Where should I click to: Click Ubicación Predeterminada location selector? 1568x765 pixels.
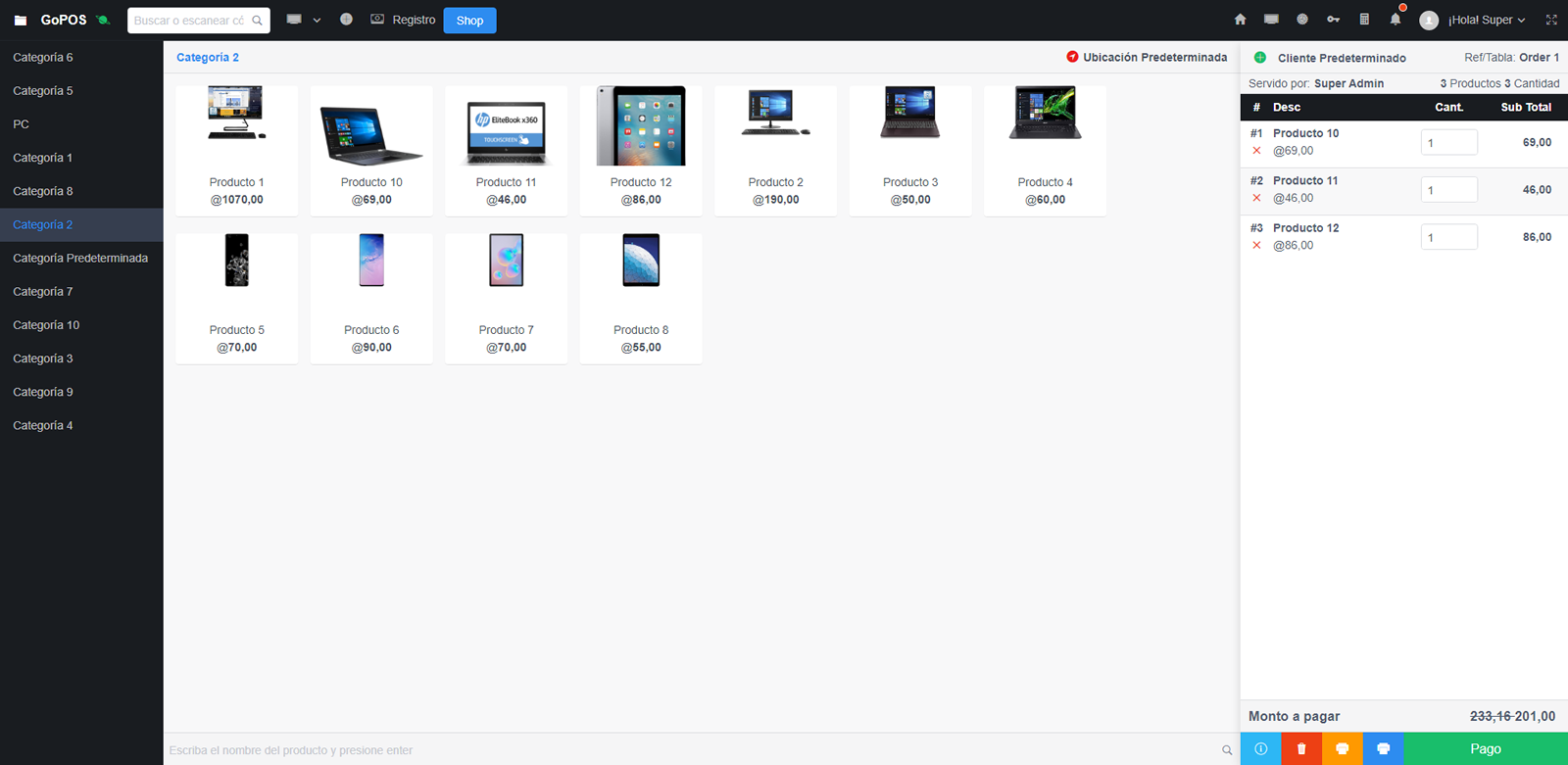point(1147,58)
